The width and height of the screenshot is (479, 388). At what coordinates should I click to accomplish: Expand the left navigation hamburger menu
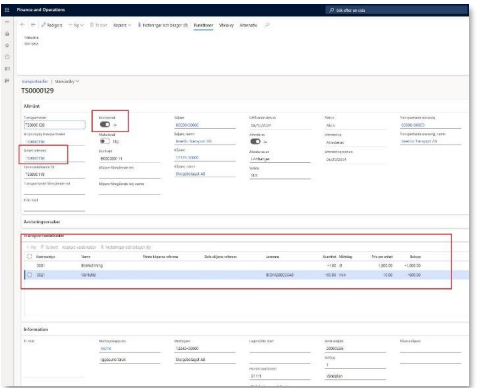click(x=7, y=22)
